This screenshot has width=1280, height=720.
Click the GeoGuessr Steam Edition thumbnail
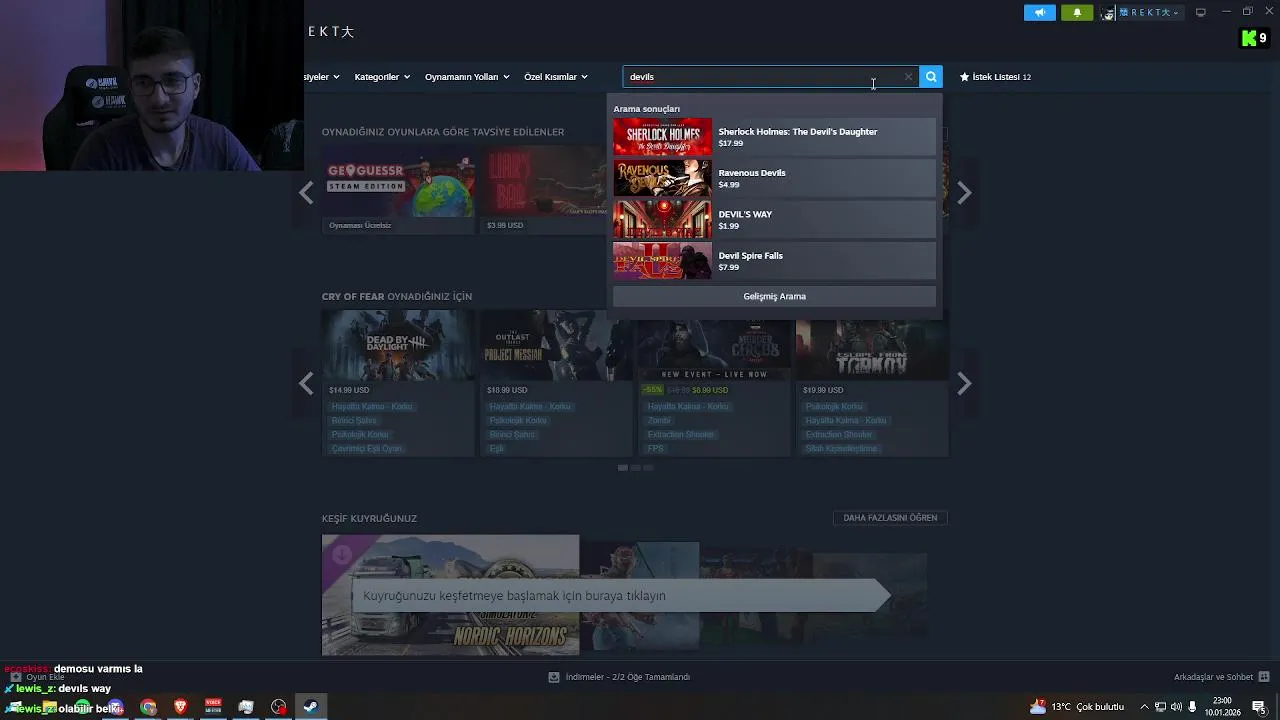coord(398,181)
